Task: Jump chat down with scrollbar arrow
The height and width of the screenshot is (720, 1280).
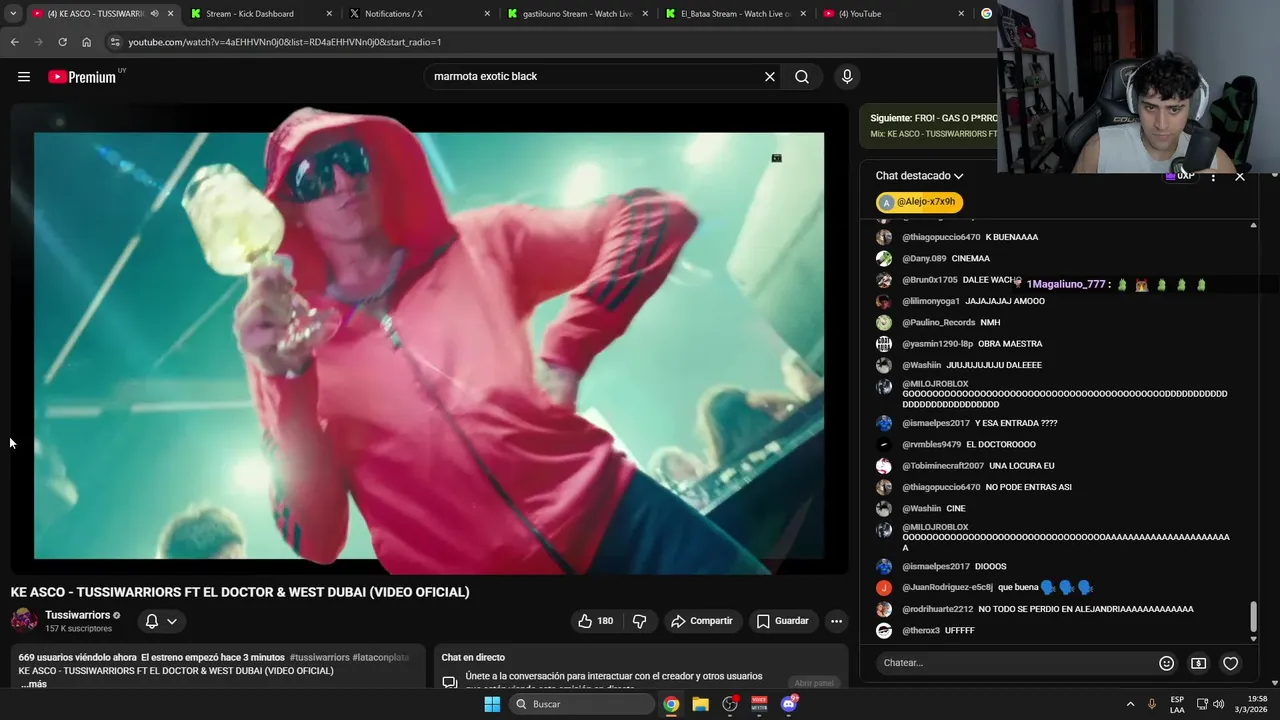Action: click(x=1254, y=639)
